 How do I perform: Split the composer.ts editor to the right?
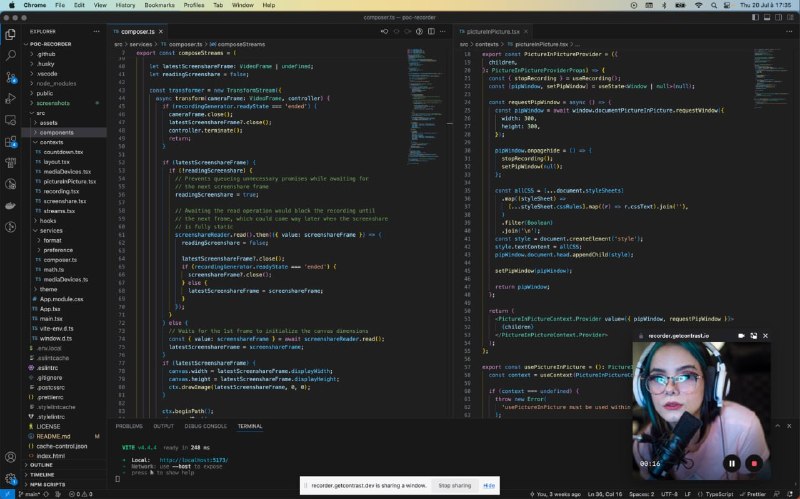[431, 32]
